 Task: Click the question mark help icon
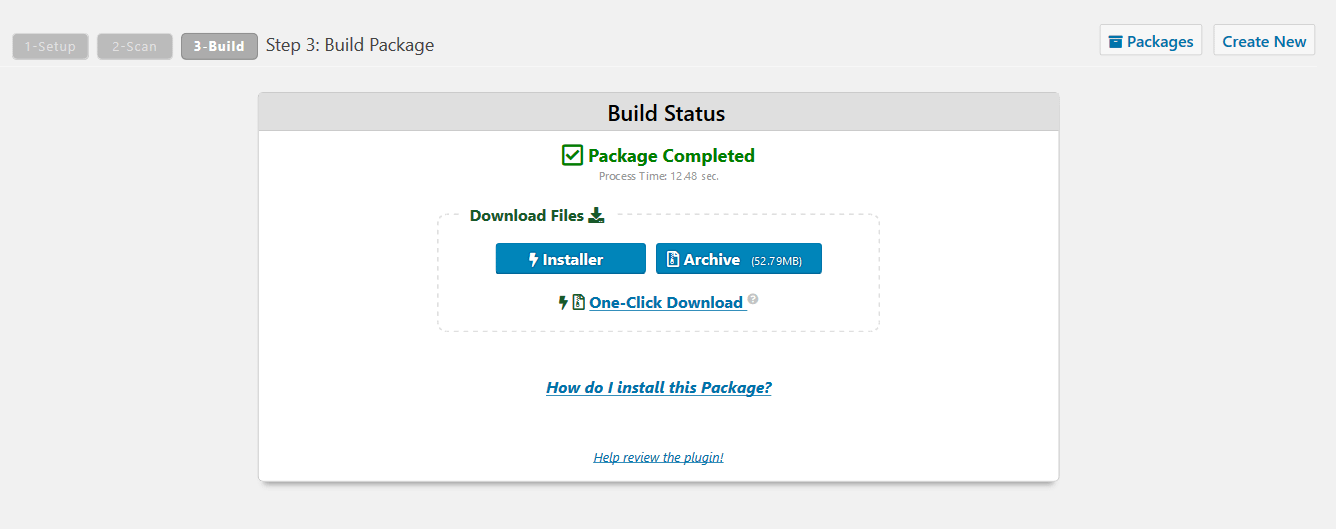pos(753,299)
